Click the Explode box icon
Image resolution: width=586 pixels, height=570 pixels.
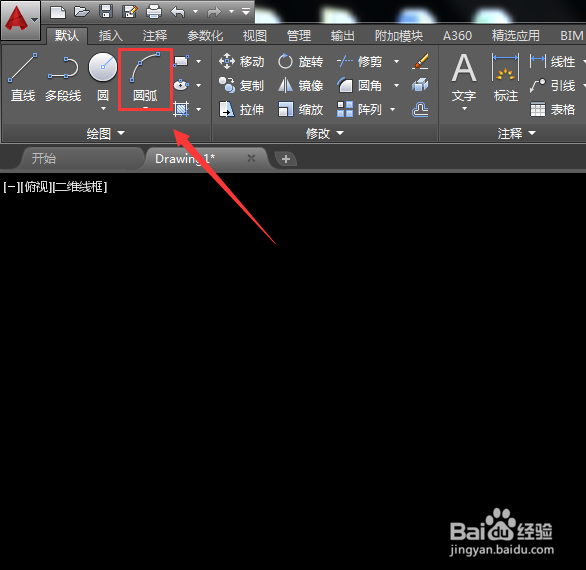[420, 85]
